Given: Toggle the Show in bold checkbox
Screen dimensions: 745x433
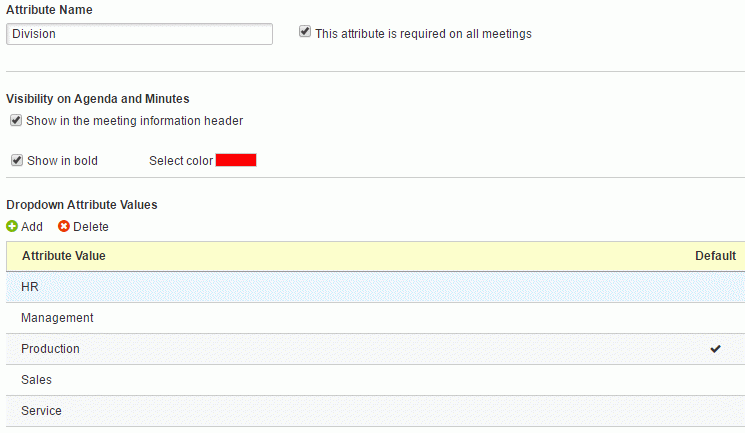Looking at the screenshot, I should pyautogui.click(x=17, y=160).
